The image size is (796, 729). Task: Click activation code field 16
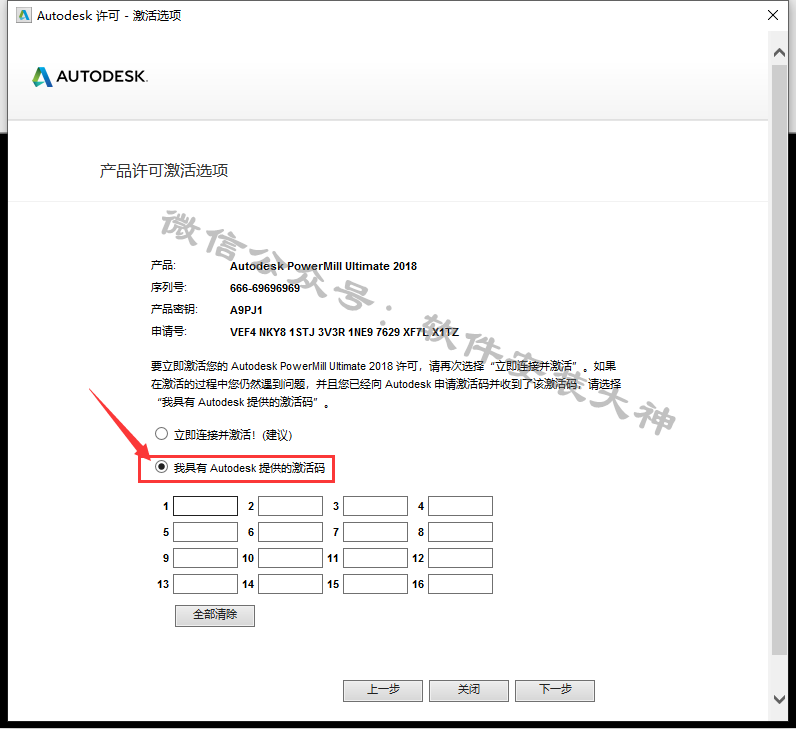click(x=460, y=584)
